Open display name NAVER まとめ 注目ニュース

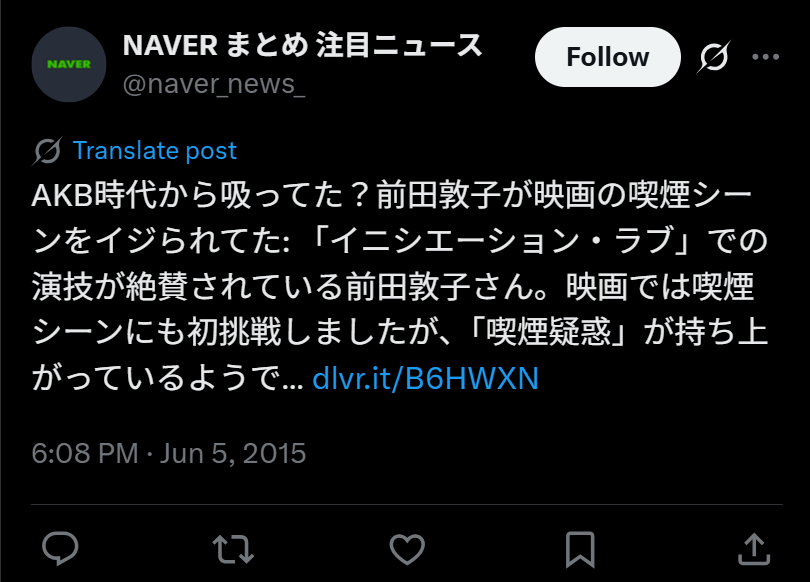click(x=303, y=45)
